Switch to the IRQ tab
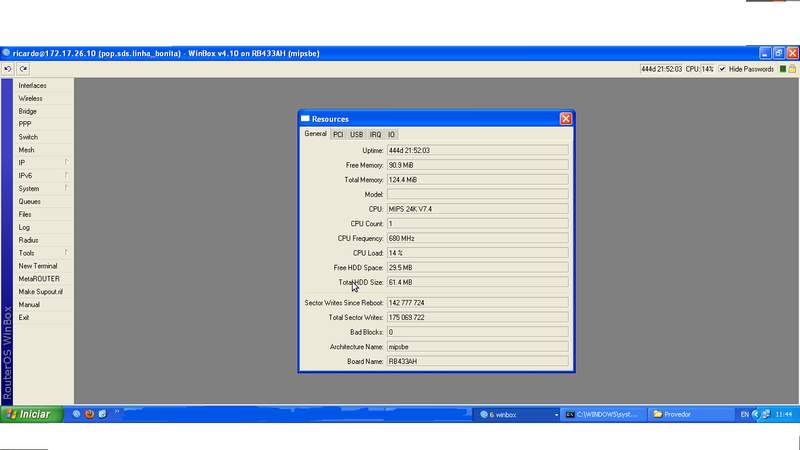The width and height of the screenshot is (800, 450). 376,135
